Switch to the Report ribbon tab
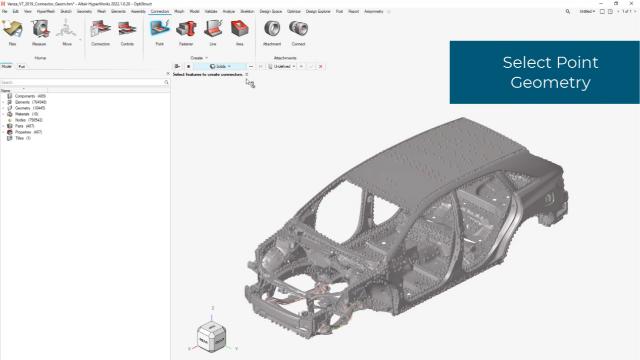 click(353, 11)
